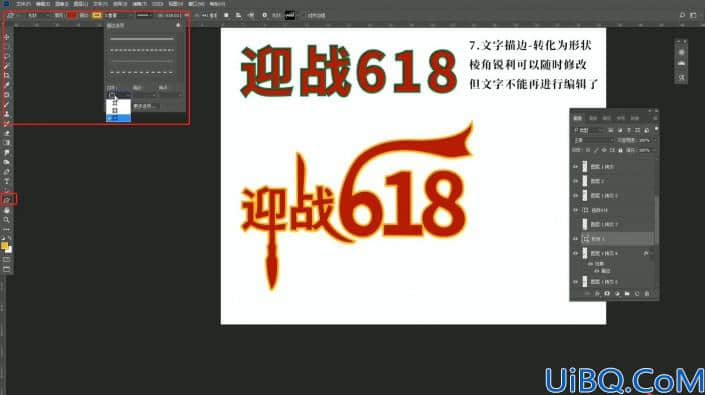Viewport: 705px width, 395px height.
Task: Open the red fill color swatch
Action: coord(72,15)
